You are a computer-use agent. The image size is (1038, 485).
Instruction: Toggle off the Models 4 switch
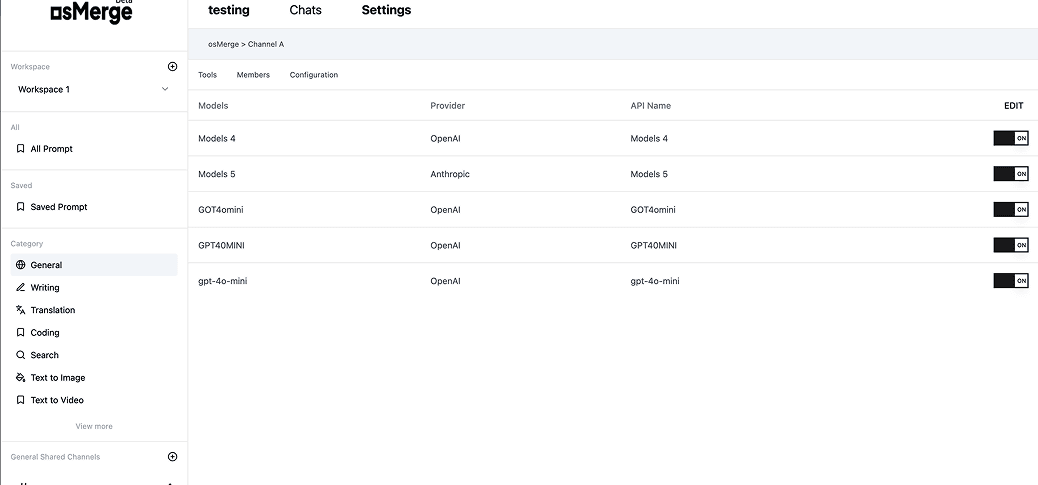(1010, 138)
